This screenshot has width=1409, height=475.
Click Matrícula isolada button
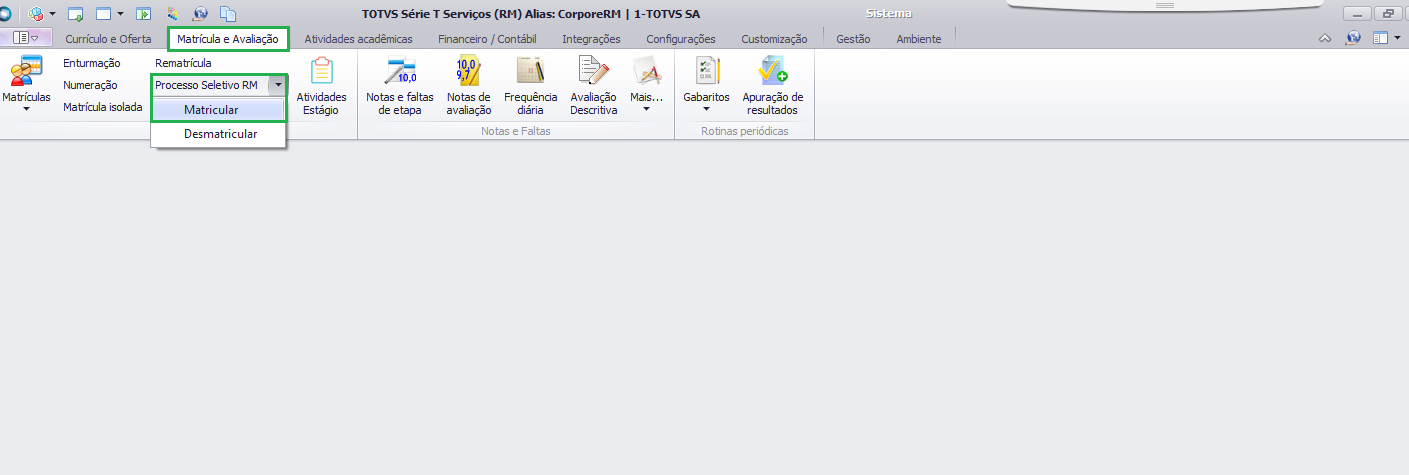[103, 106]
